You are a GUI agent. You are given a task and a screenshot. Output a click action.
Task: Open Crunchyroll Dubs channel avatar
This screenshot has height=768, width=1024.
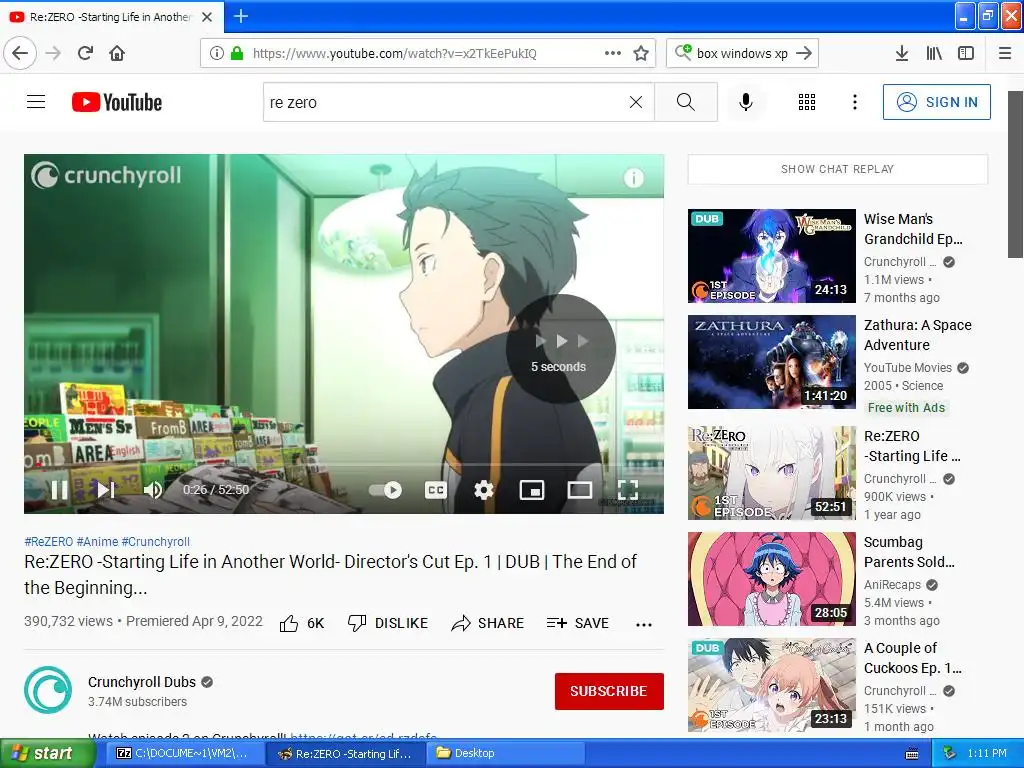coord(48,690)
